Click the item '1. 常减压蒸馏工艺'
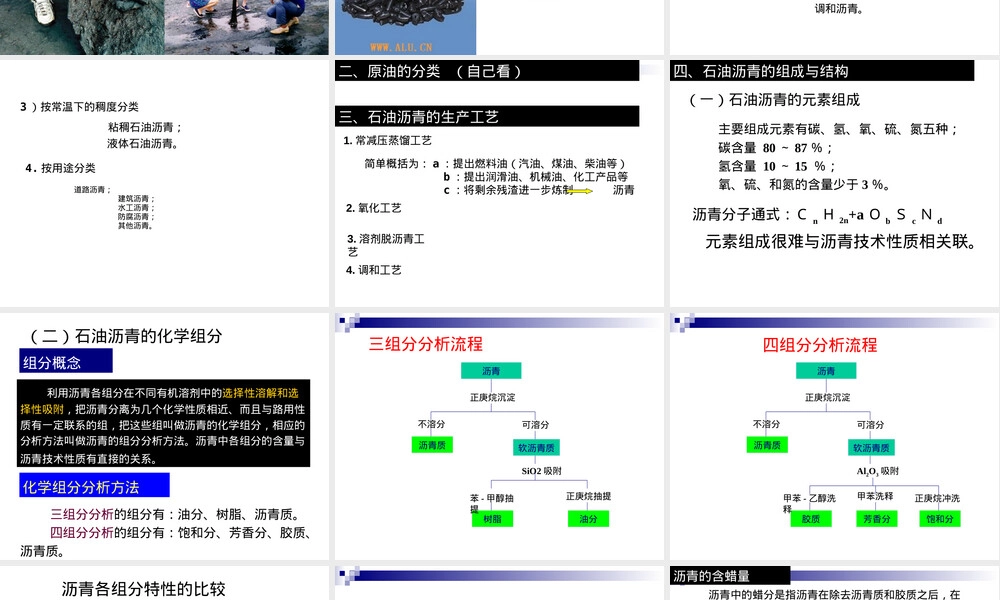The width and height of the screenshot is (1000, 600). coord(387,140)
